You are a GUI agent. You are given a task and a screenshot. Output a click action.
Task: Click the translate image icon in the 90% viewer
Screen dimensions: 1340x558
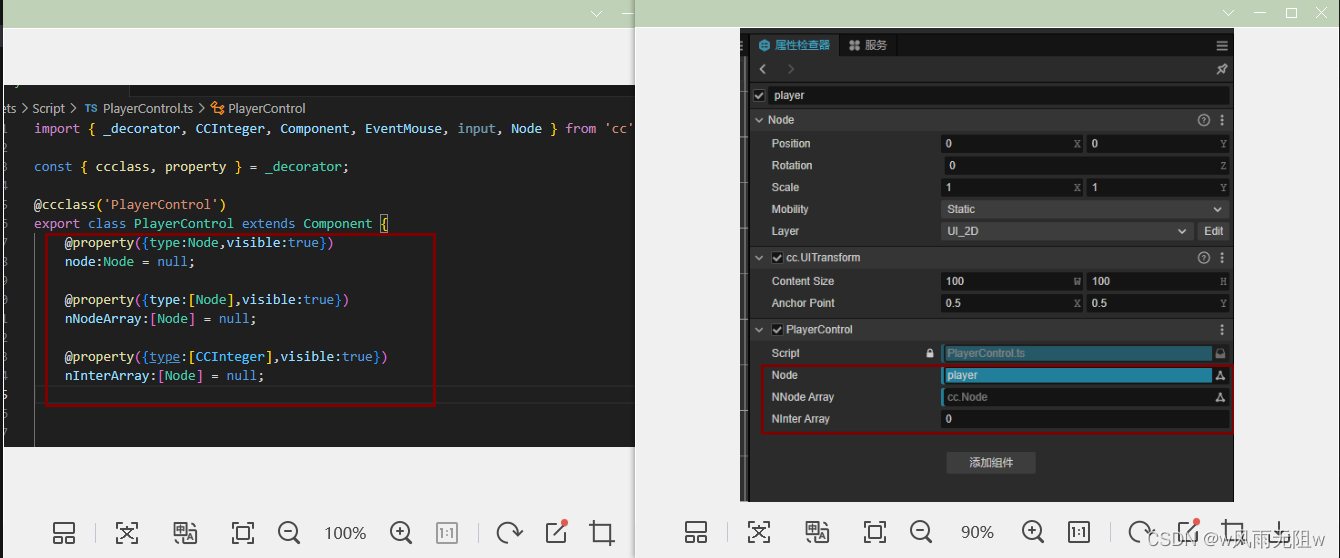(817, 532)
